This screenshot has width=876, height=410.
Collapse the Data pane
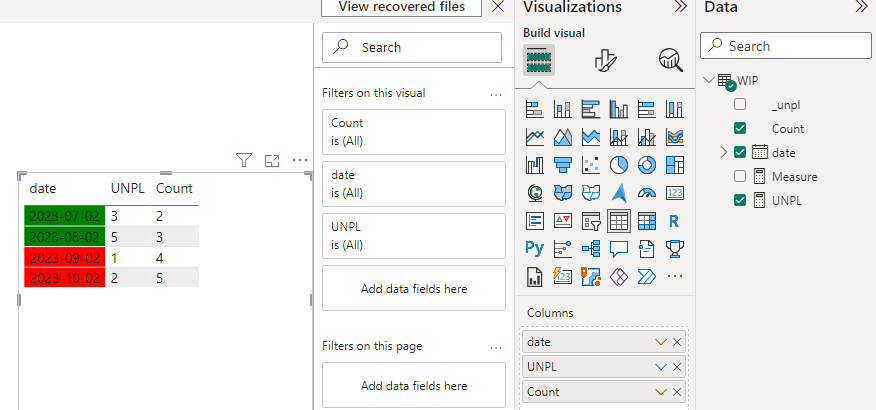click(x=861, y=7)
